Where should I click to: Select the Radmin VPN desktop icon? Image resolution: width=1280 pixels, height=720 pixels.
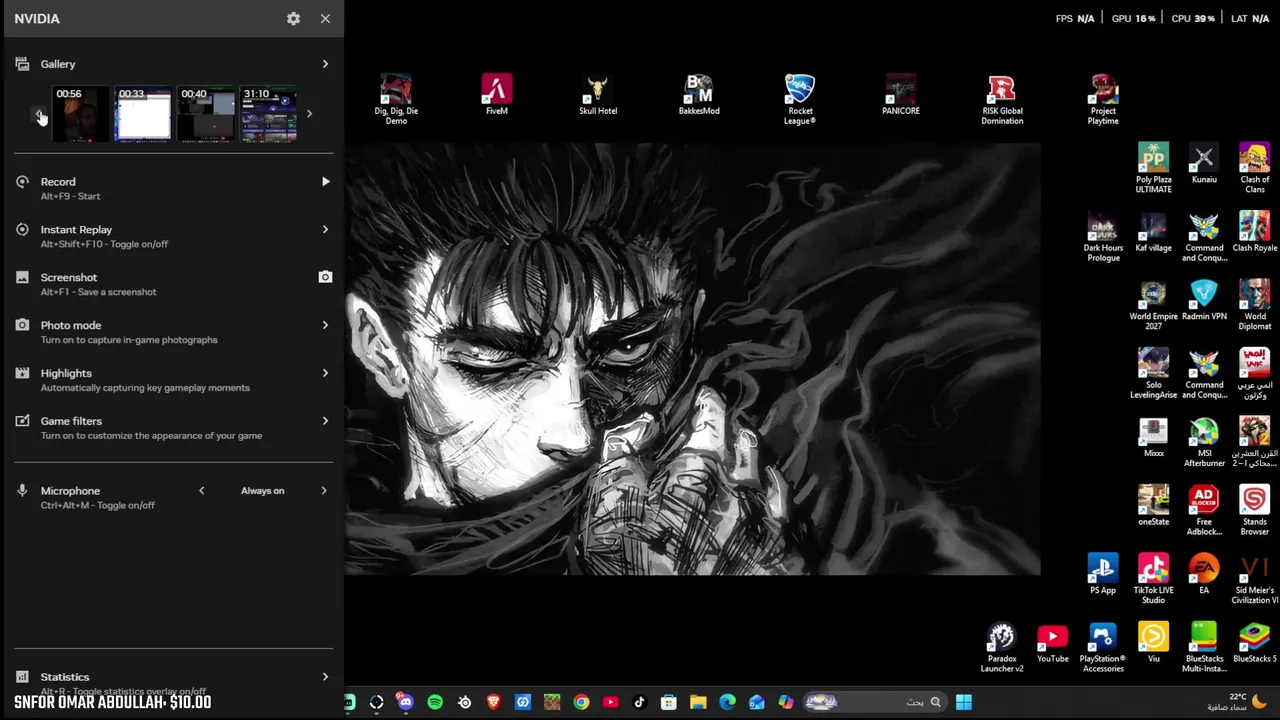click(1204, 301)
